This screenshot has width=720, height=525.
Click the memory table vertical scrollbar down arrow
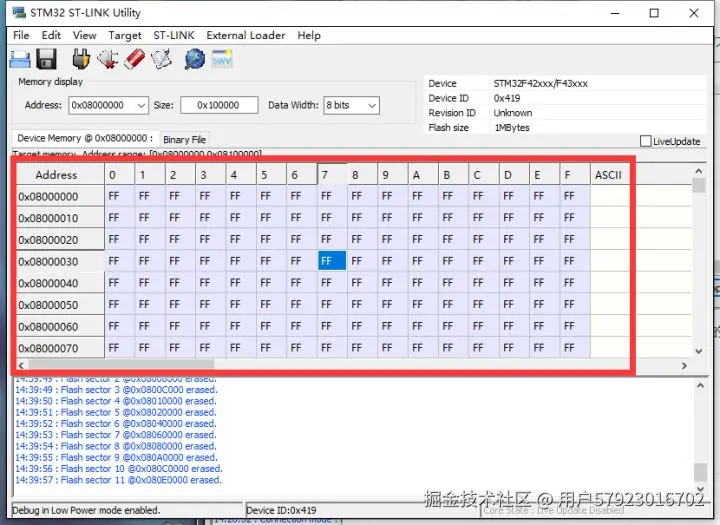pyautogui.click(x=699, y=351)
